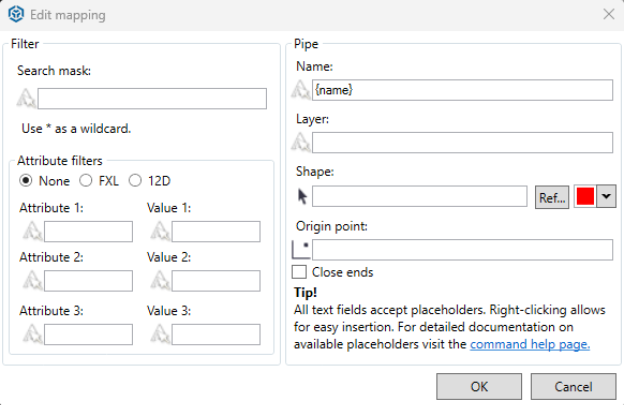This screenshot has width=624, height=405.
Task: Click the text icon beside Search mask
Action: pos(26,98)
